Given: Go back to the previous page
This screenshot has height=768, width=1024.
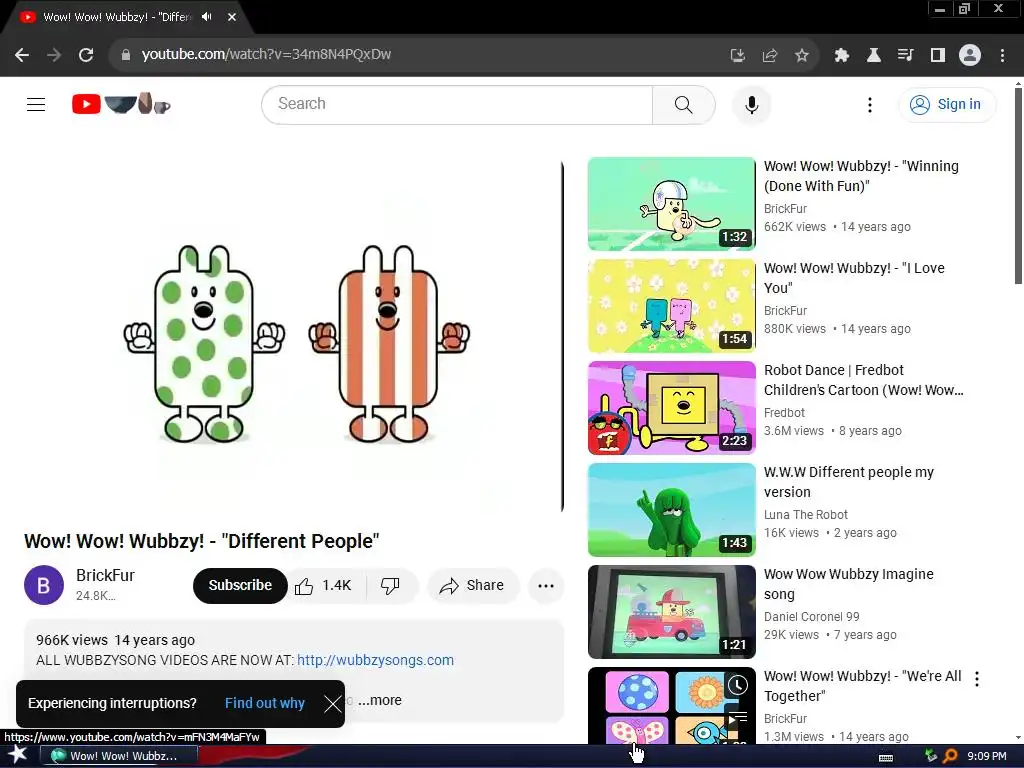Looking at the screenshot, I should [x=22, y=55].
